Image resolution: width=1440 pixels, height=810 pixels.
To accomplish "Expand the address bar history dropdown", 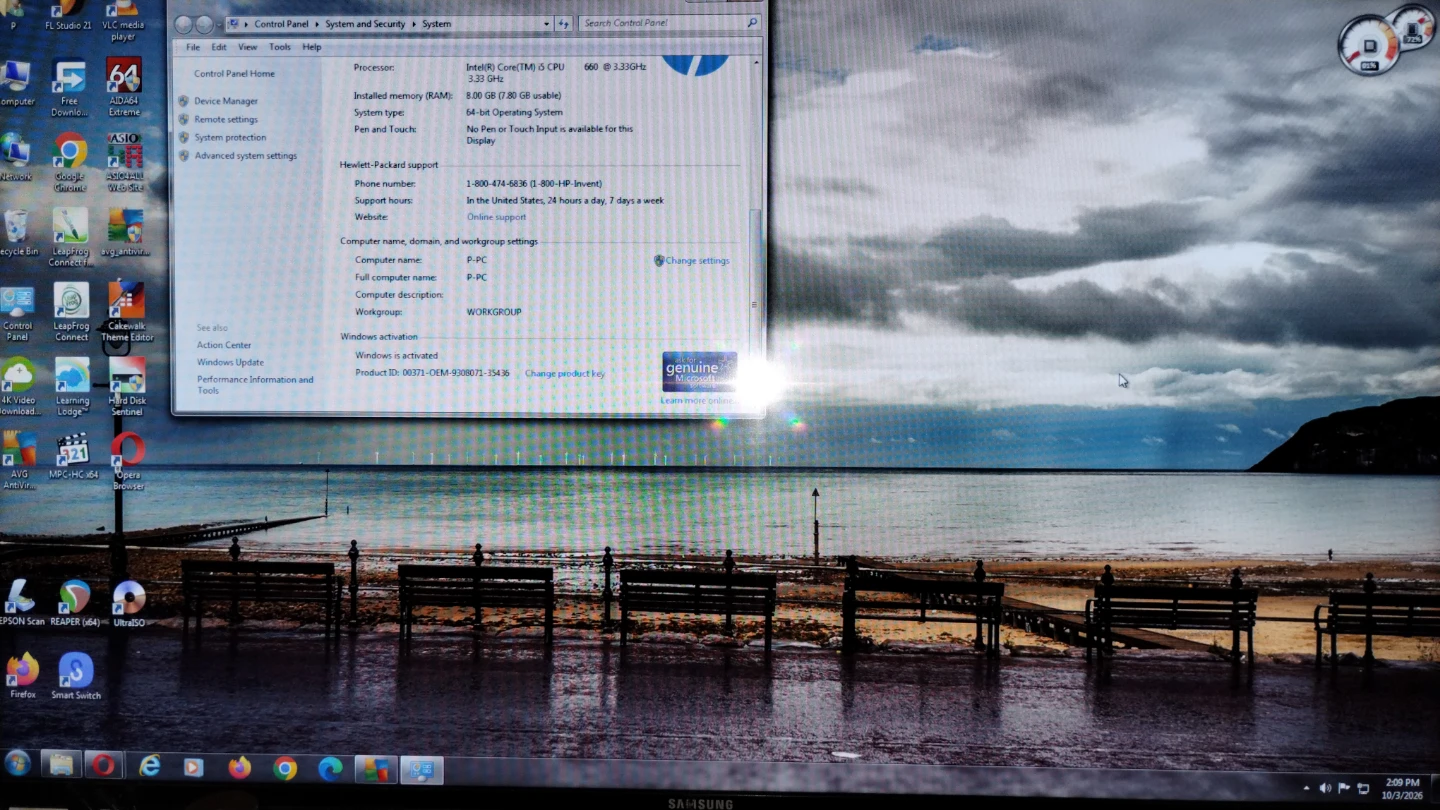I will click(x=547, y=23).
